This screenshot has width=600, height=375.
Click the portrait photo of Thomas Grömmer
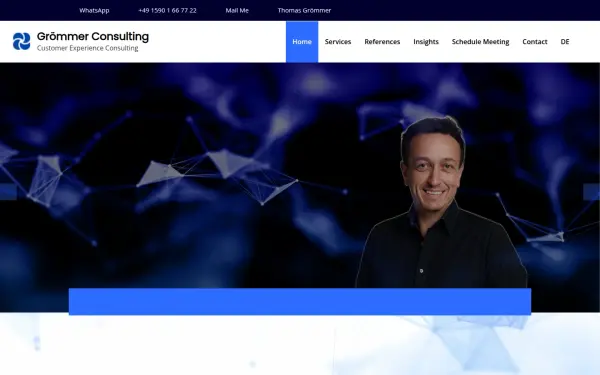point(441,202)
